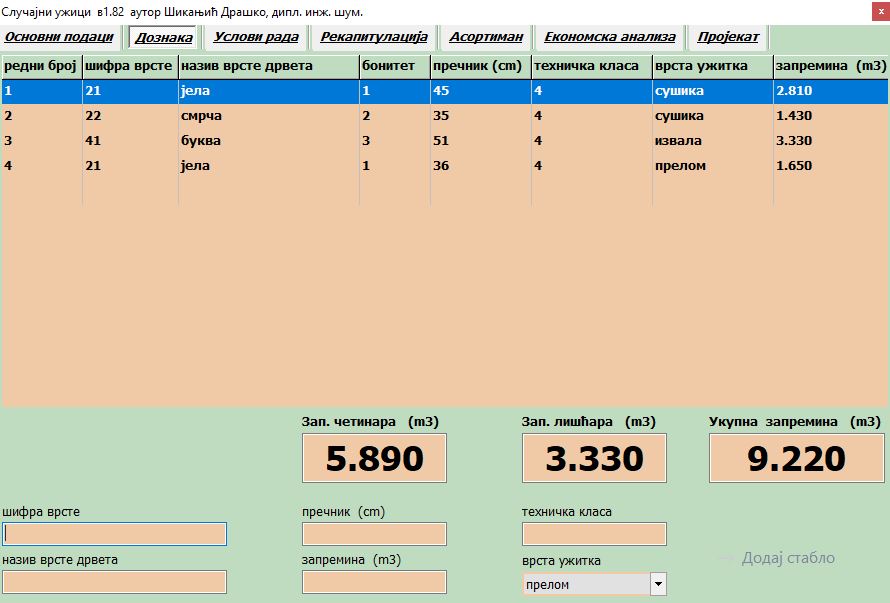Click volume cell 1.650

(x=830, y=166)
